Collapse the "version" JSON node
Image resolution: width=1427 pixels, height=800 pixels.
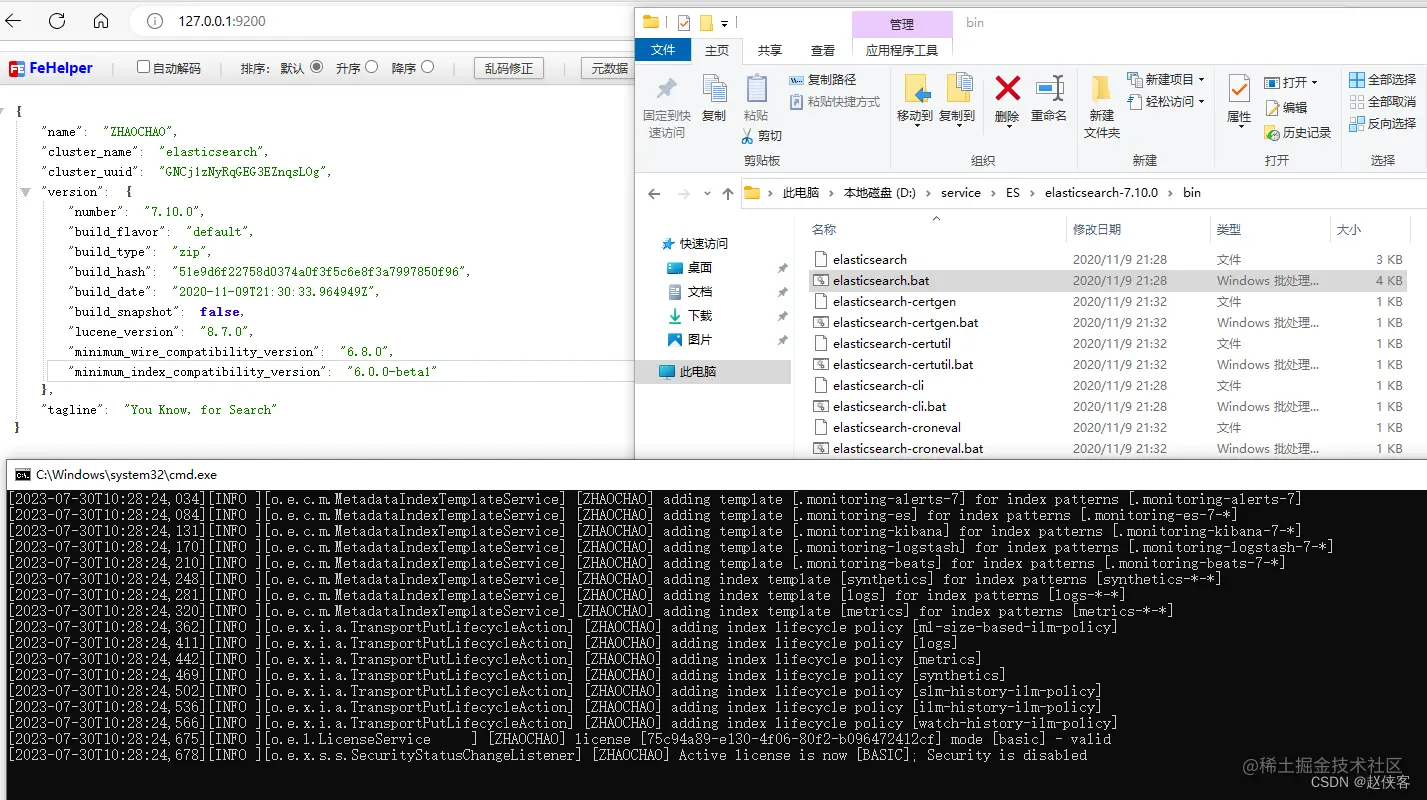pyautogui.click(x=28, y=192)
